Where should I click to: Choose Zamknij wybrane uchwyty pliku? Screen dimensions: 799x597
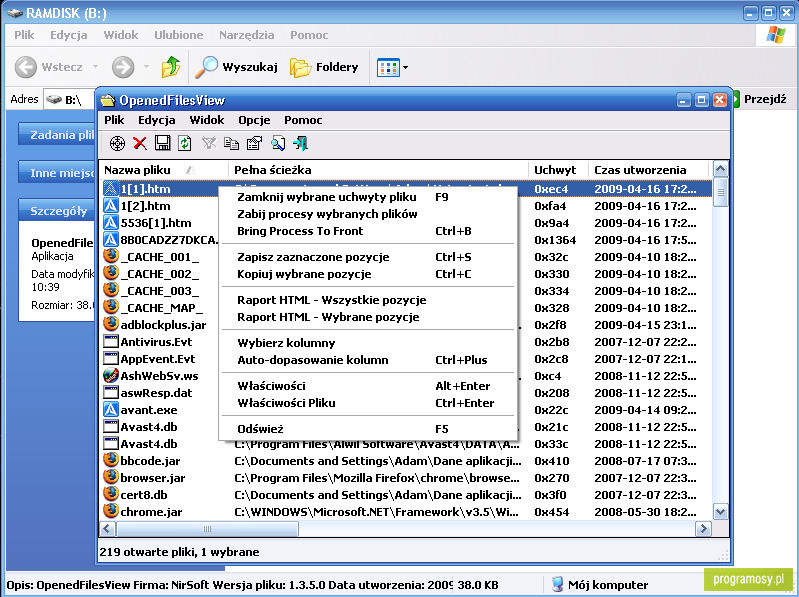pos(368,197)
